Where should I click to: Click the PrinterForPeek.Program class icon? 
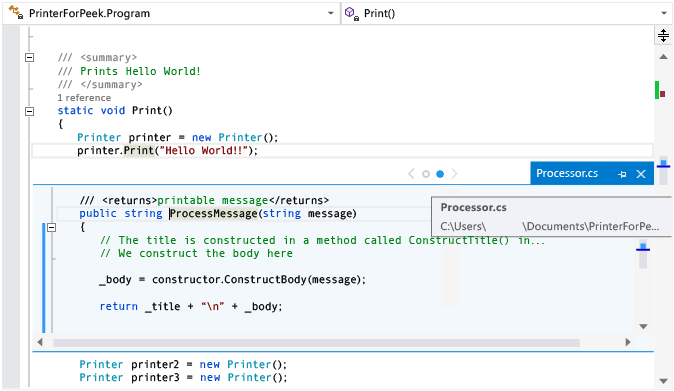[15, 12]
